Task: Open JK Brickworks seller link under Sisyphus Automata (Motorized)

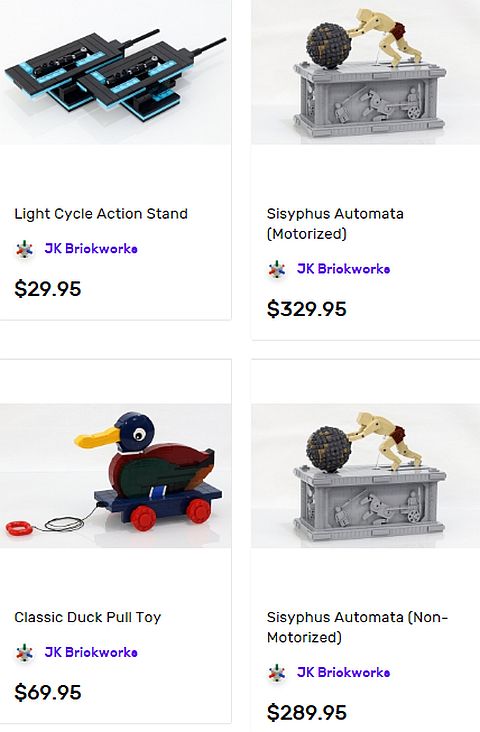Action: pyautogui.click(x=343, y=268)
